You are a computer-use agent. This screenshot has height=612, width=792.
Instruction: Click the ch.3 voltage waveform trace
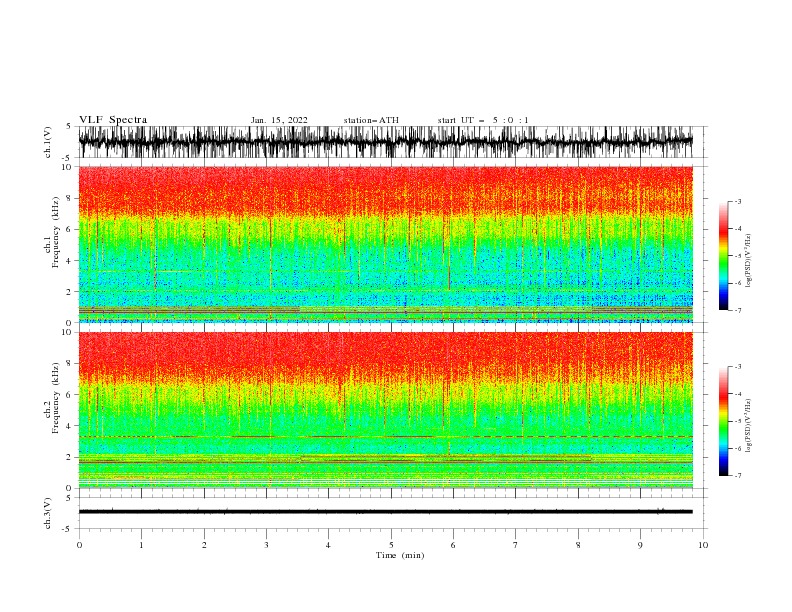(x=386, y=512)
